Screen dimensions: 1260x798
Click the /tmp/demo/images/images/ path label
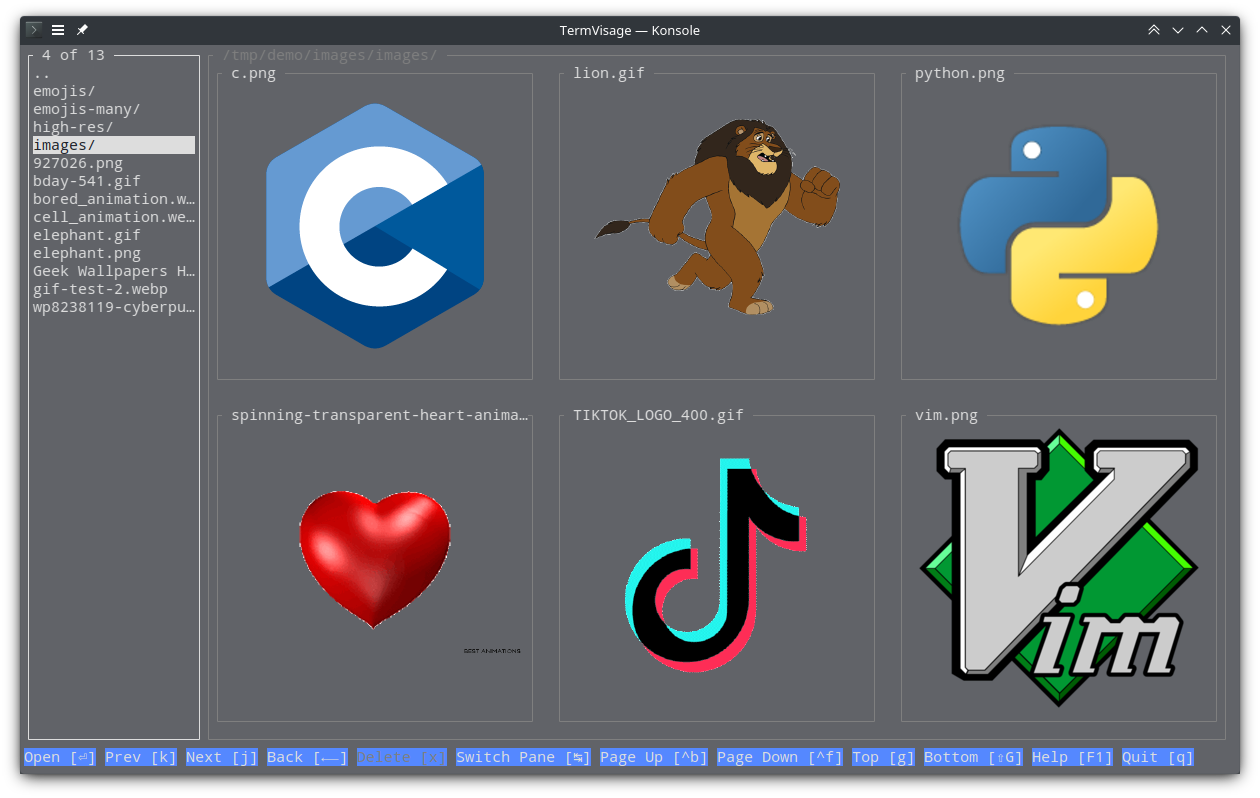coord(330,55)
